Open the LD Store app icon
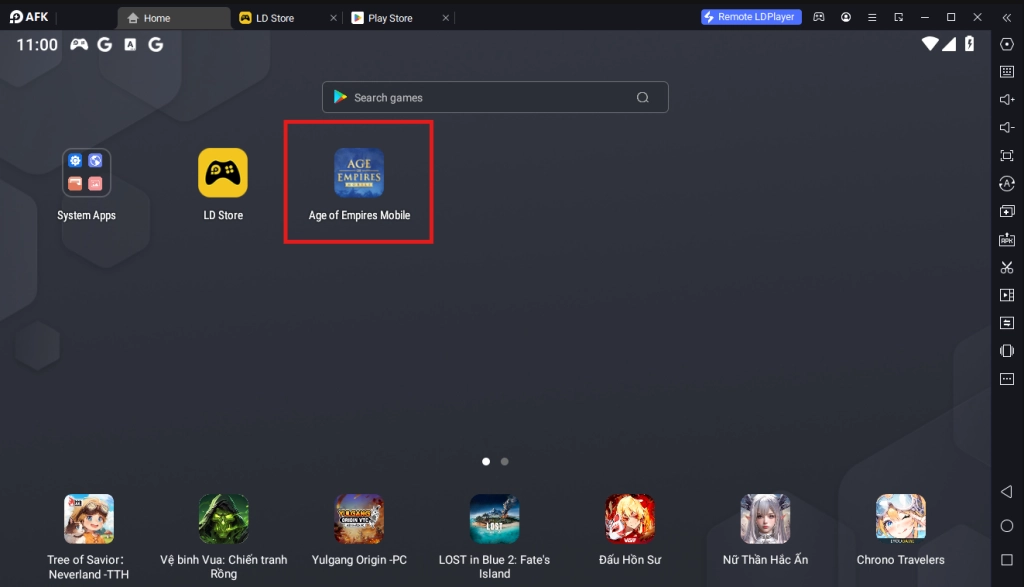 (223, 173)
